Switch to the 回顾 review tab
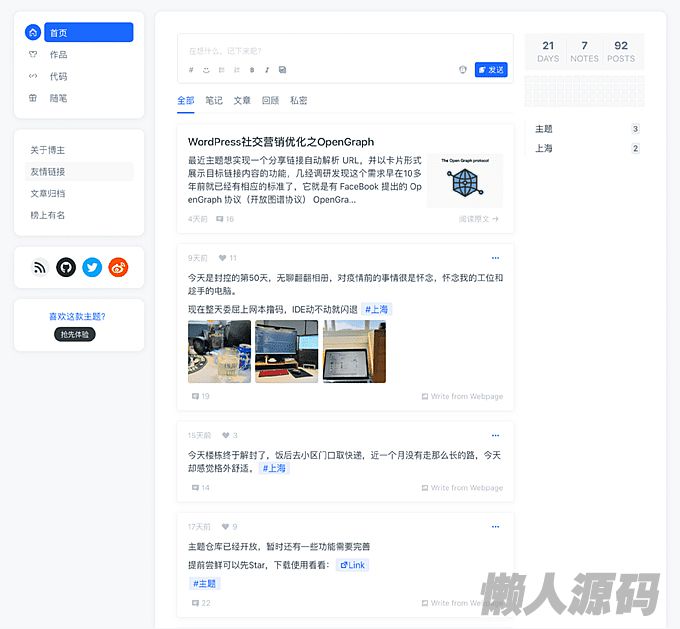Image resolution: width=680 pixels, height=629 pixels. click(270, 101)
